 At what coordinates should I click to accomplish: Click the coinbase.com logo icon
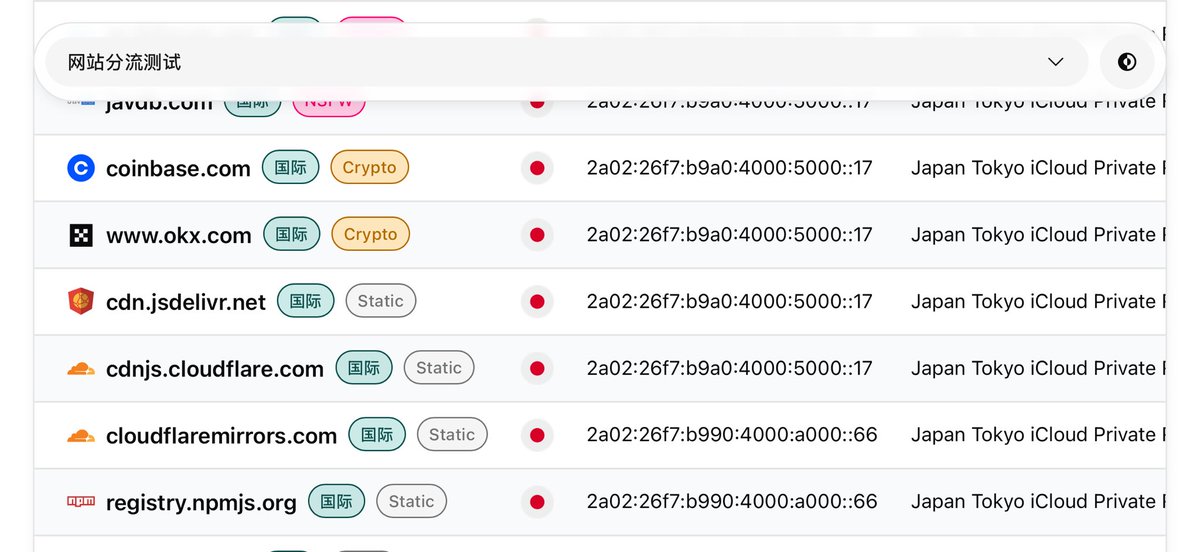[81, 168]
